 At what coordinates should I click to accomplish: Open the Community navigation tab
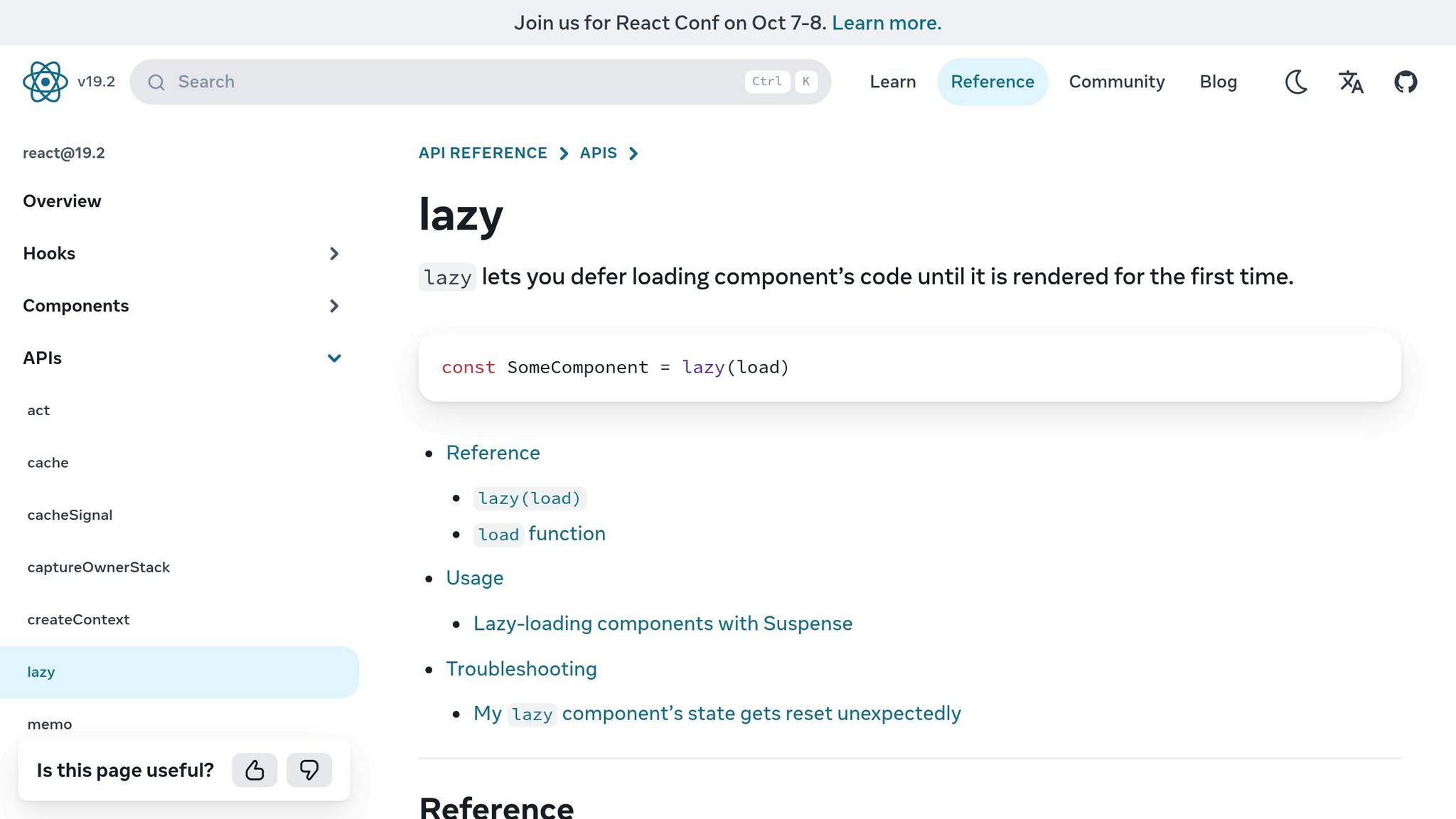coord(1116,82)
